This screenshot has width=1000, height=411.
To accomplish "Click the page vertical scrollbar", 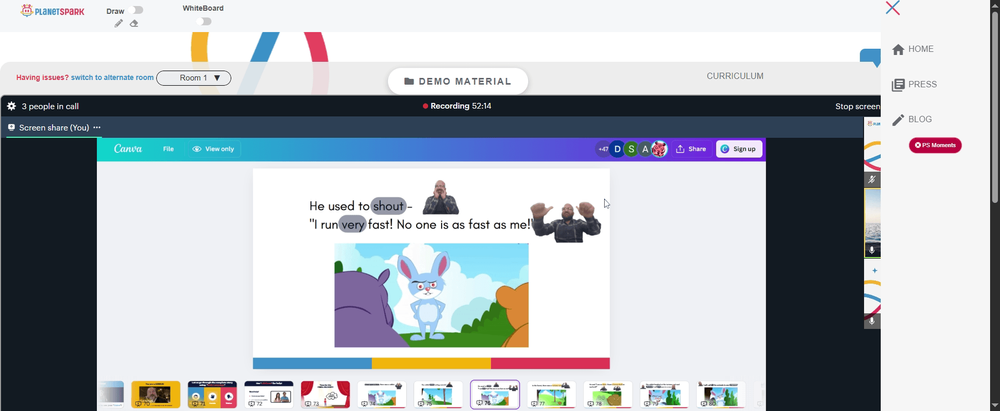I will tap(996, 108).
